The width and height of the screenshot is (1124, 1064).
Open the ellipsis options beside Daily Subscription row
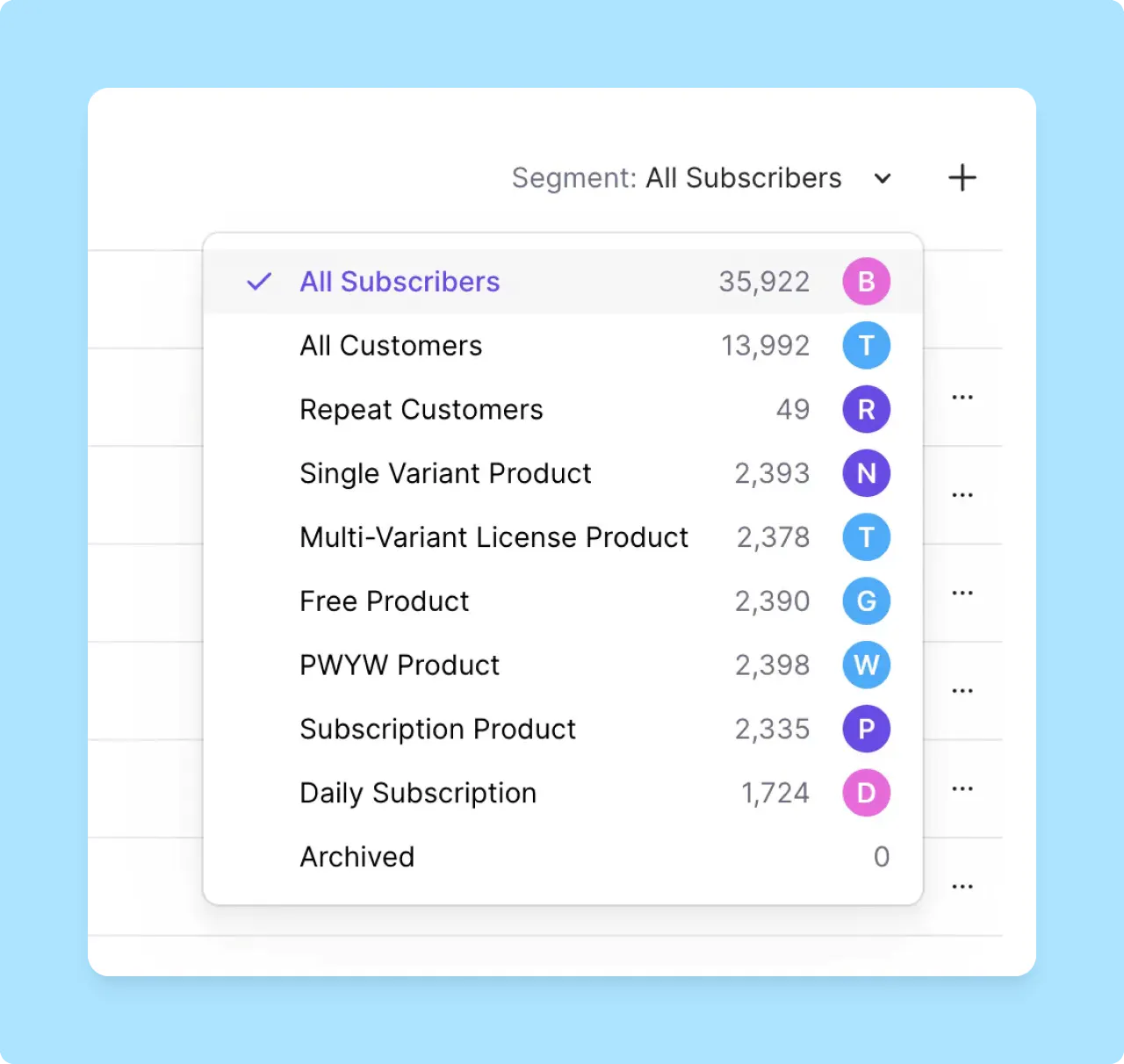962,787
